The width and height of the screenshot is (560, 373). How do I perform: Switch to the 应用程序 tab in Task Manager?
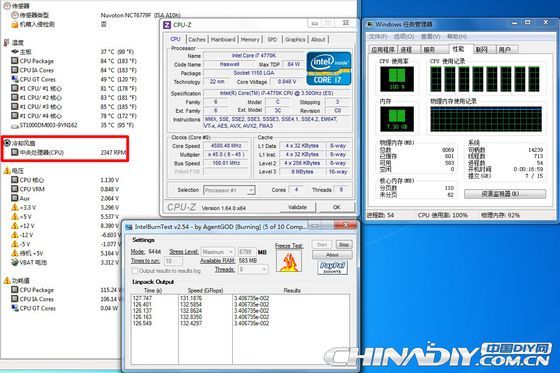(383, 50)
